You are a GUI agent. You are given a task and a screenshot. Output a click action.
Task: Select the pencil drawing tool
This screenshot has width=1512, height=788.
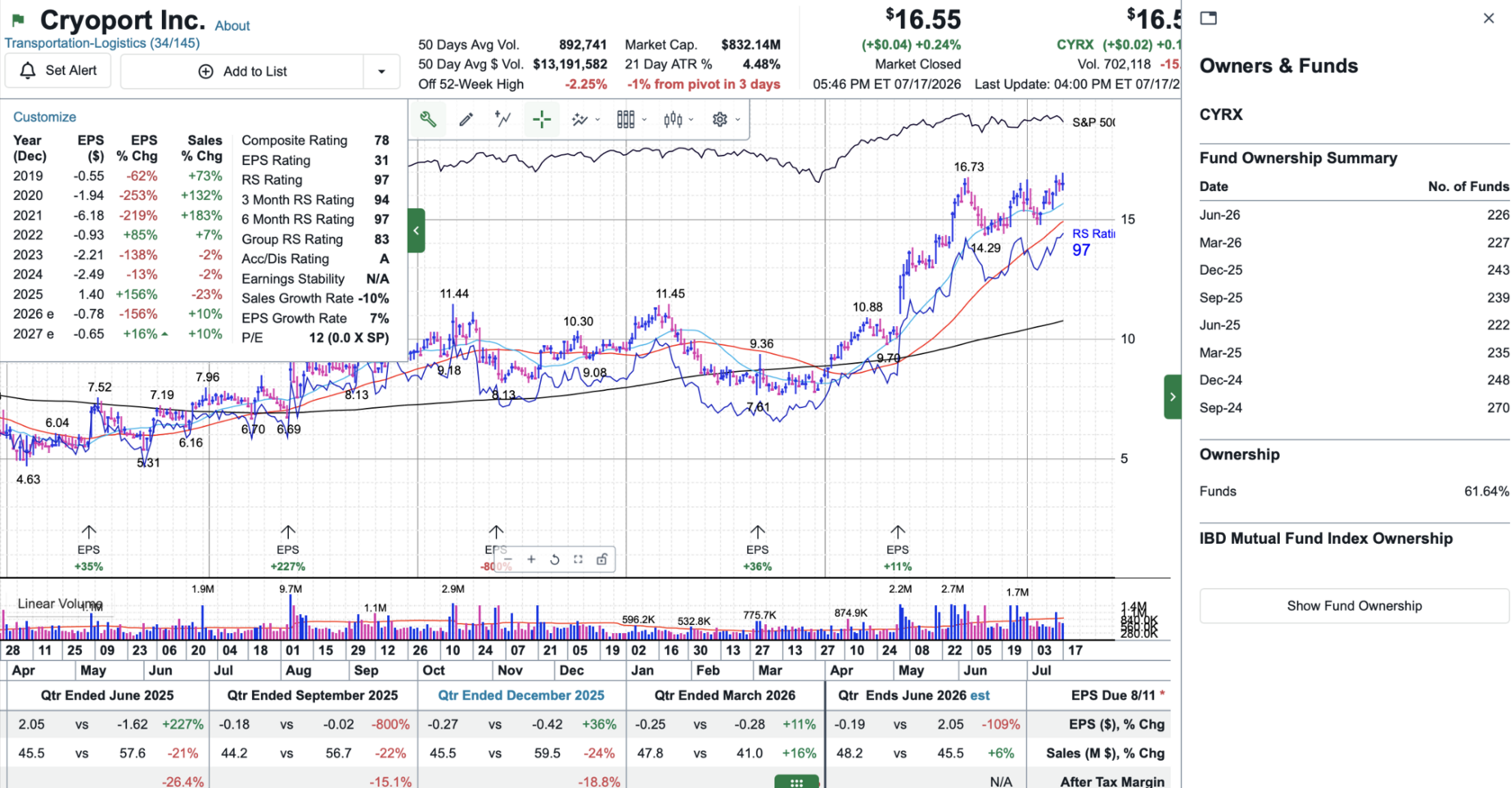pyautogui.click(x=466, y=119)
